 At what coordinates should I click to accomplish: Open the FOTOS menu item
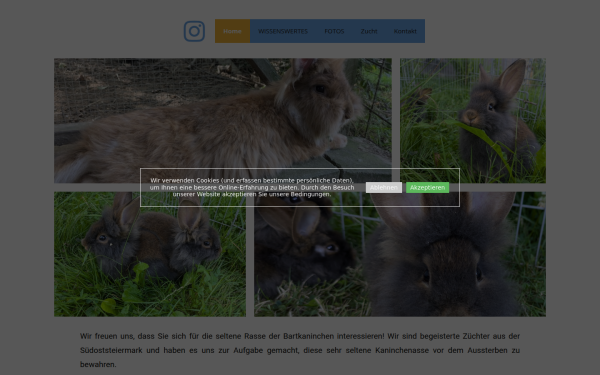tap(334, 31)
